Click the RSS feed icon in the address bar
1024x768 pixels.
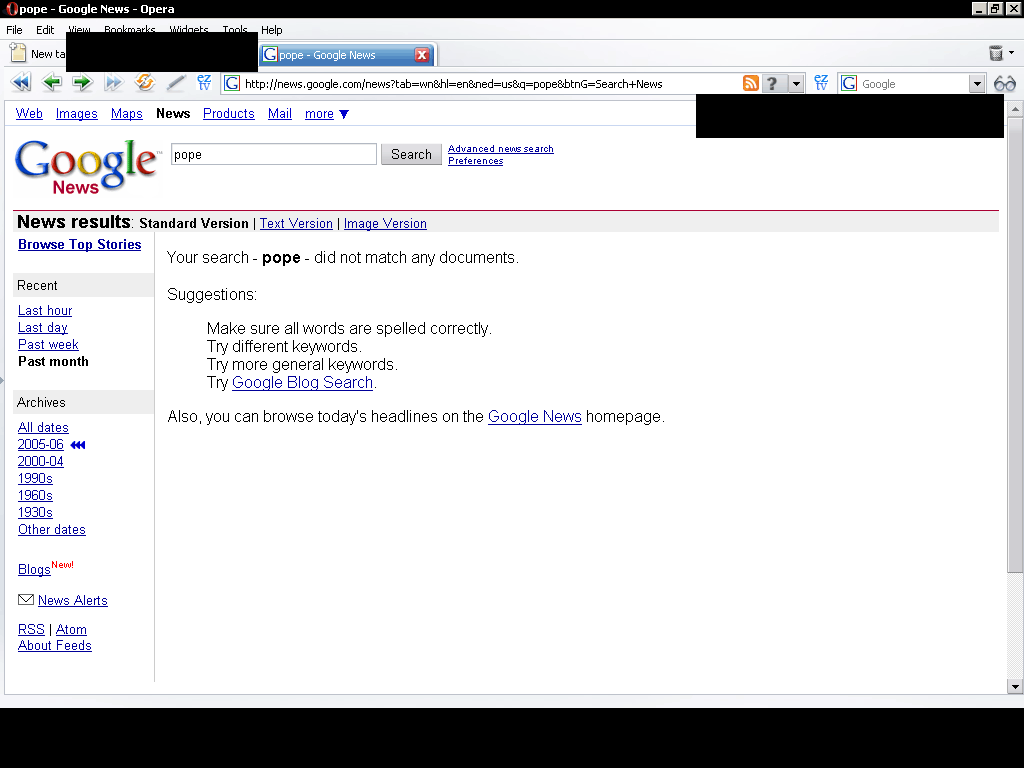[x=751, y=84]
